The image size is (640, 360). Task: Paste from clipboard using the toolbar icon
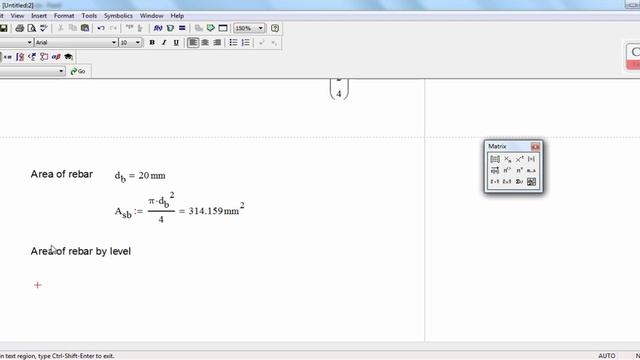point(85,28)
